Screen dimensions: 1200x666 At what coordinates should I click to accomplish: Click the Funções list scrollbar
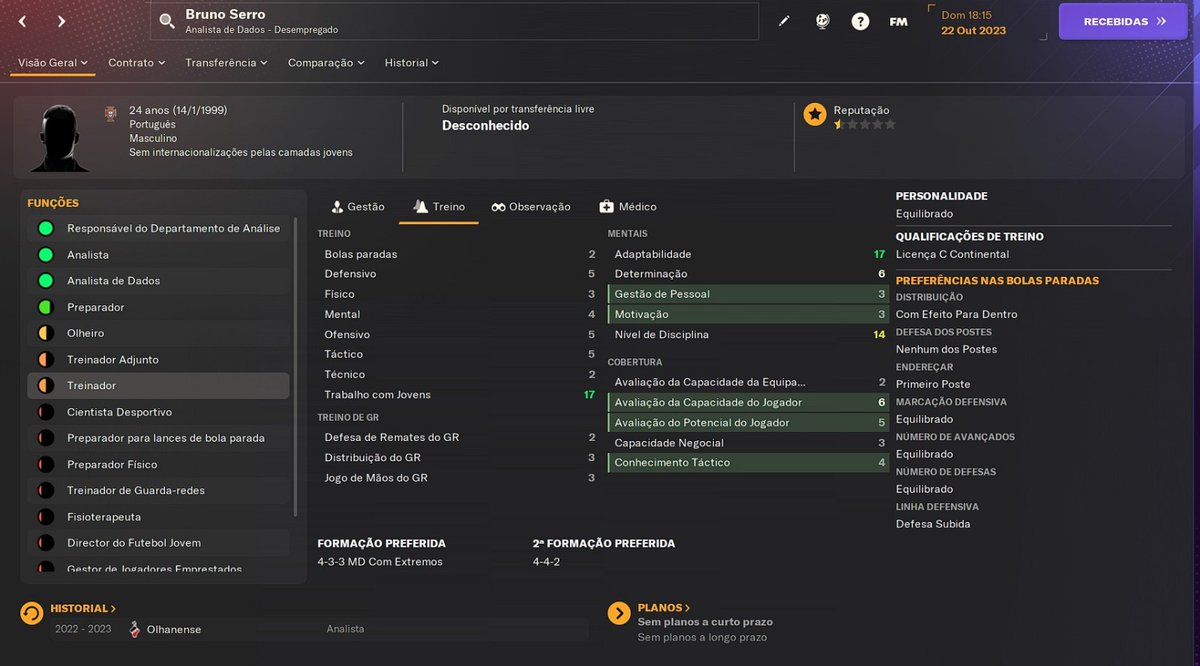[x=295, y=365]
